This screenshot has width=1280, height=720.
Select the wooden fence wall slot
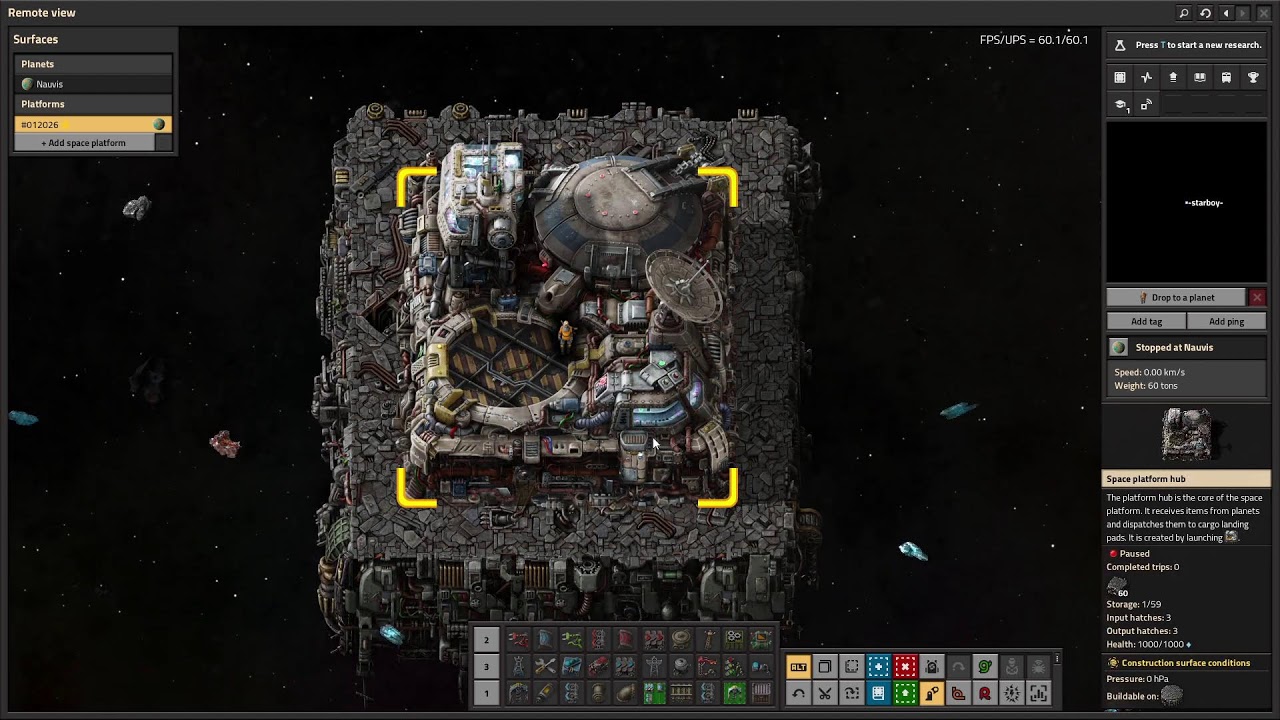coord(681,693)
